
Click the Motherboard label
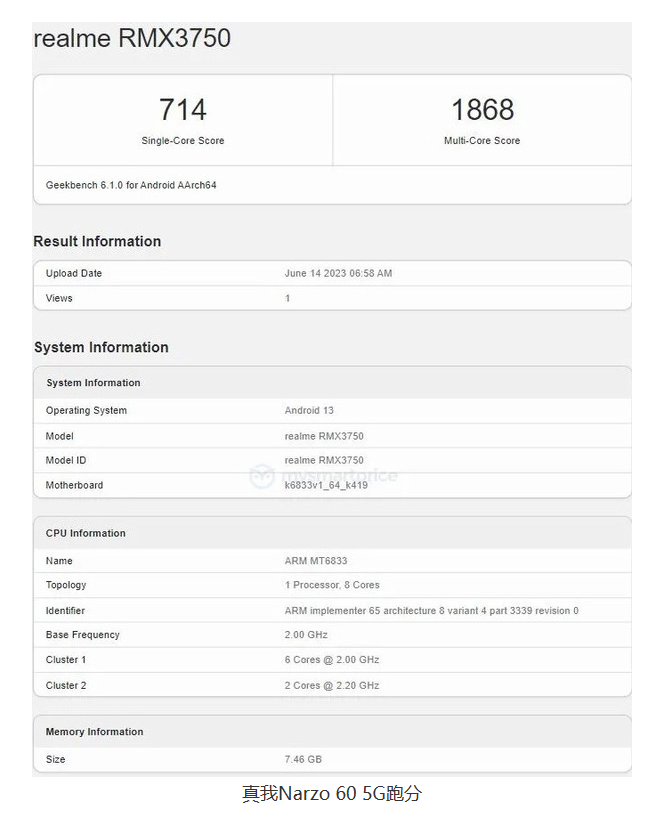(74, 485)
